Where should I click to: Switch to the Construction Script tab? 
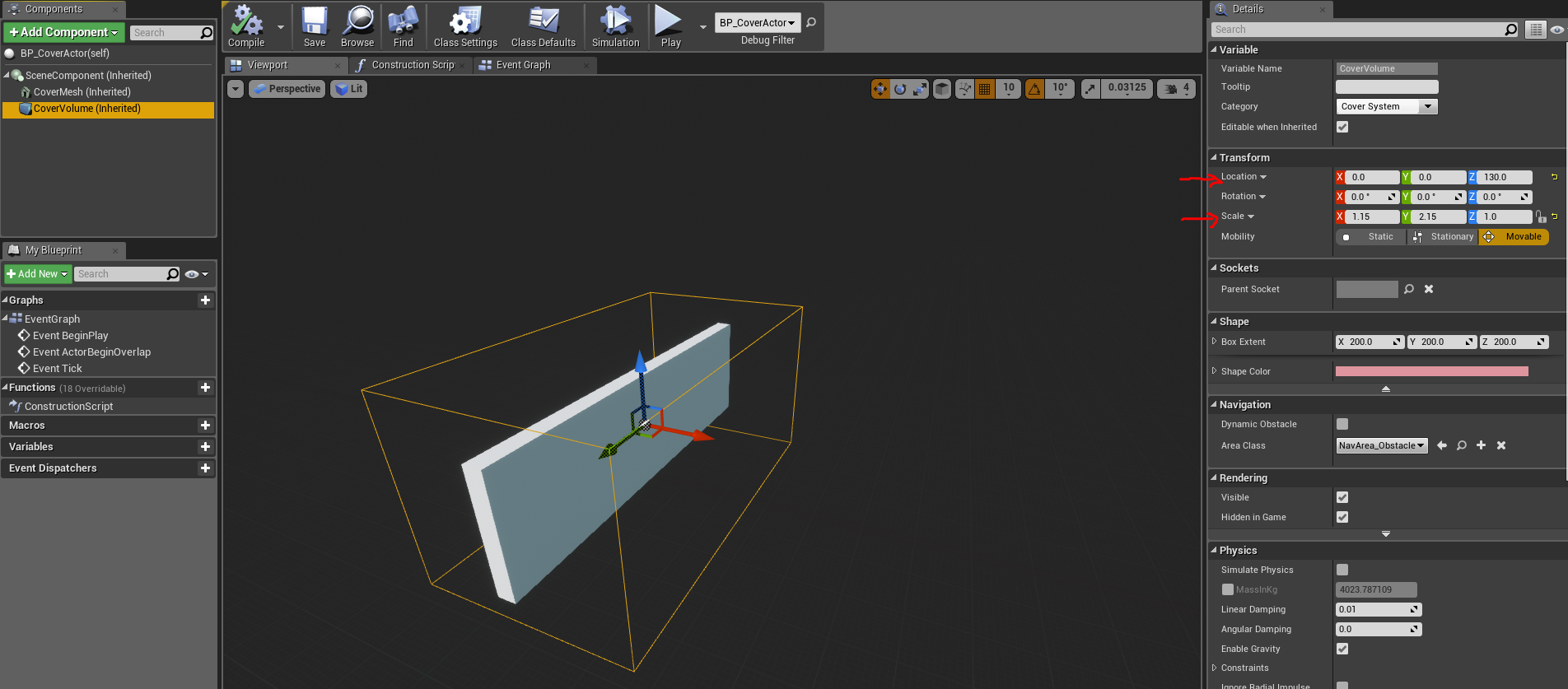413,65
